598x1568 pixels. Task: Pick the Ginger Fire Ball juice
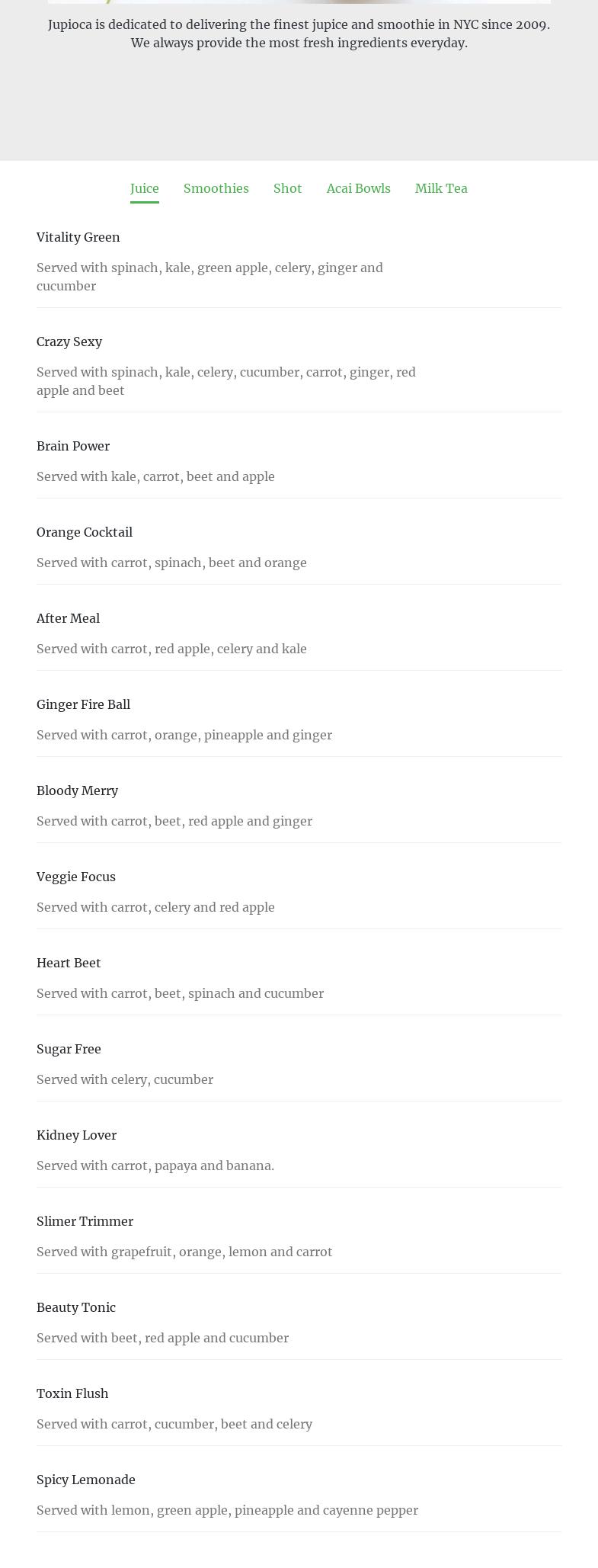click(83, 704)
